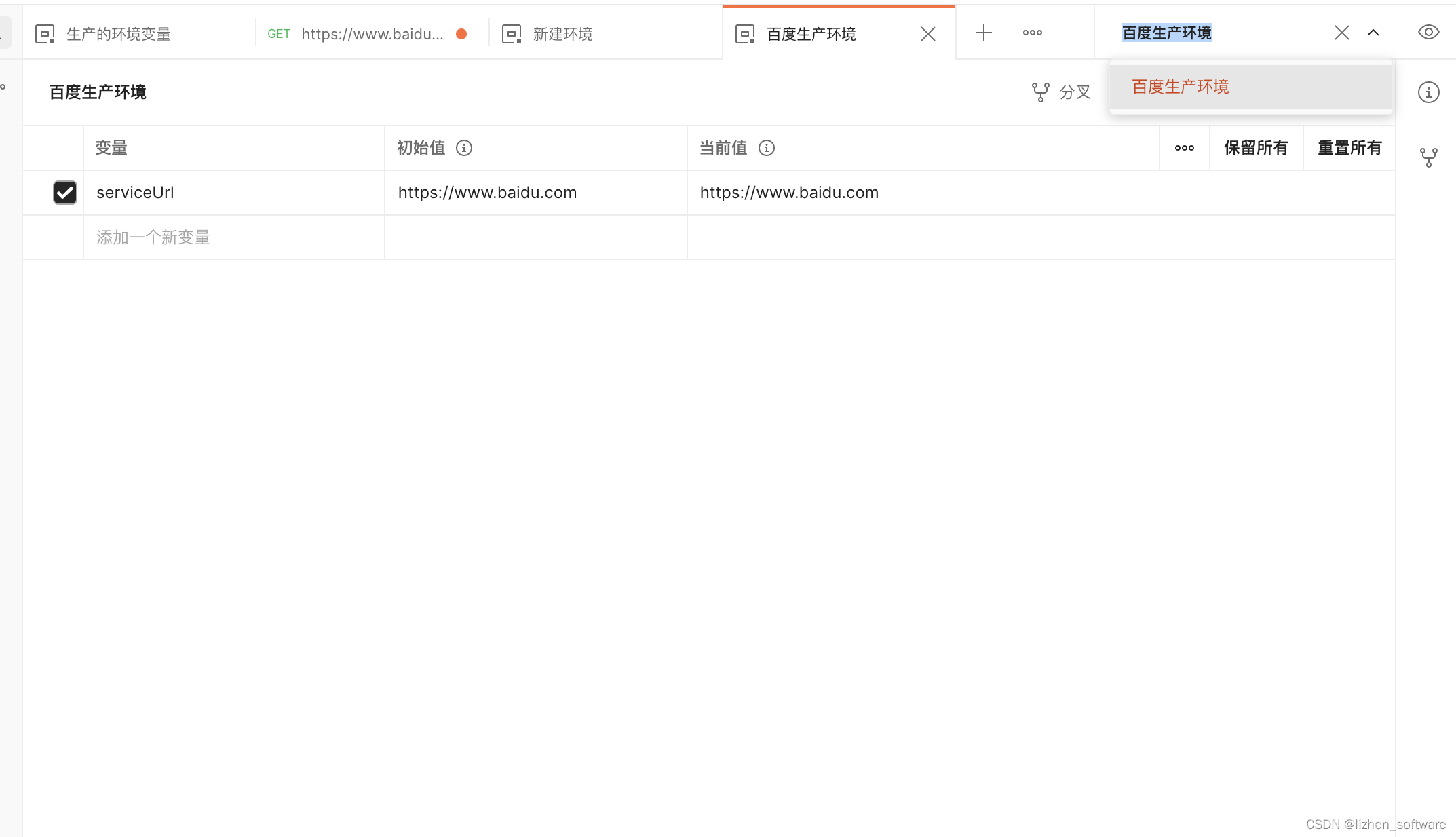Click 添加一个新变量 input field
Screen dimensions: 1456x837
(234, 237)
